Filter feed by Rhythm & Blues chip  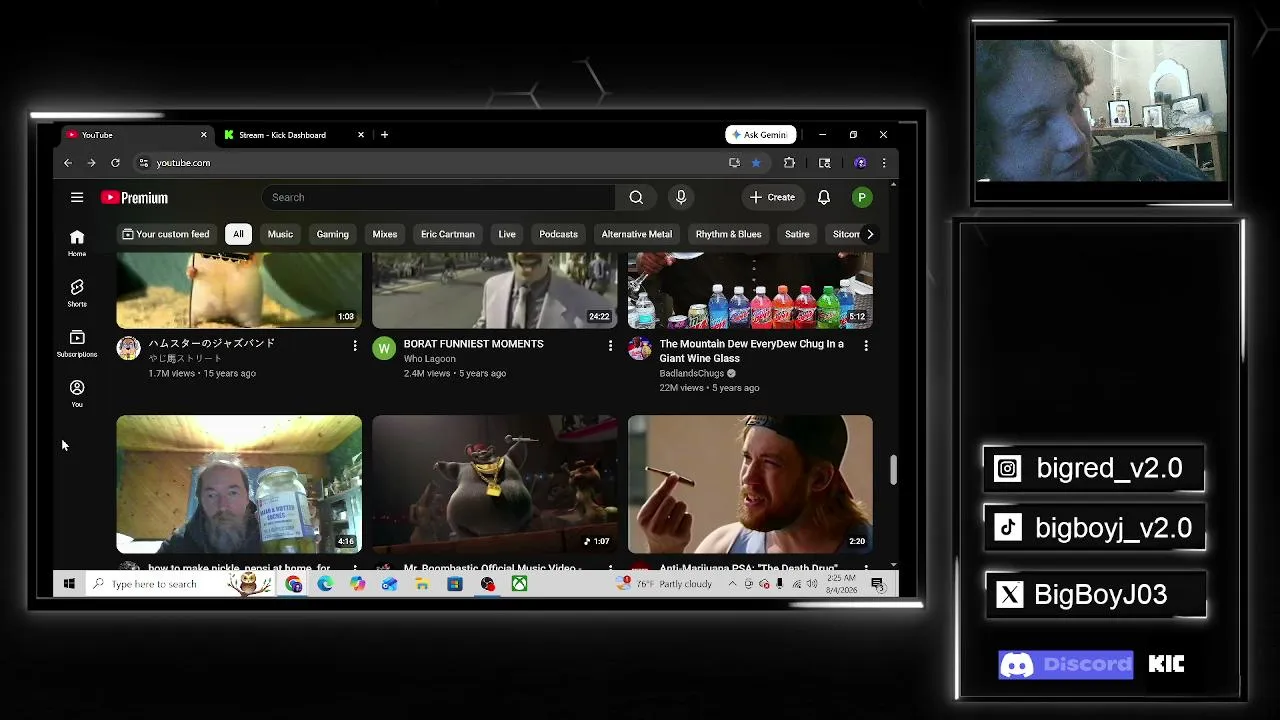(x=729, y=234)
